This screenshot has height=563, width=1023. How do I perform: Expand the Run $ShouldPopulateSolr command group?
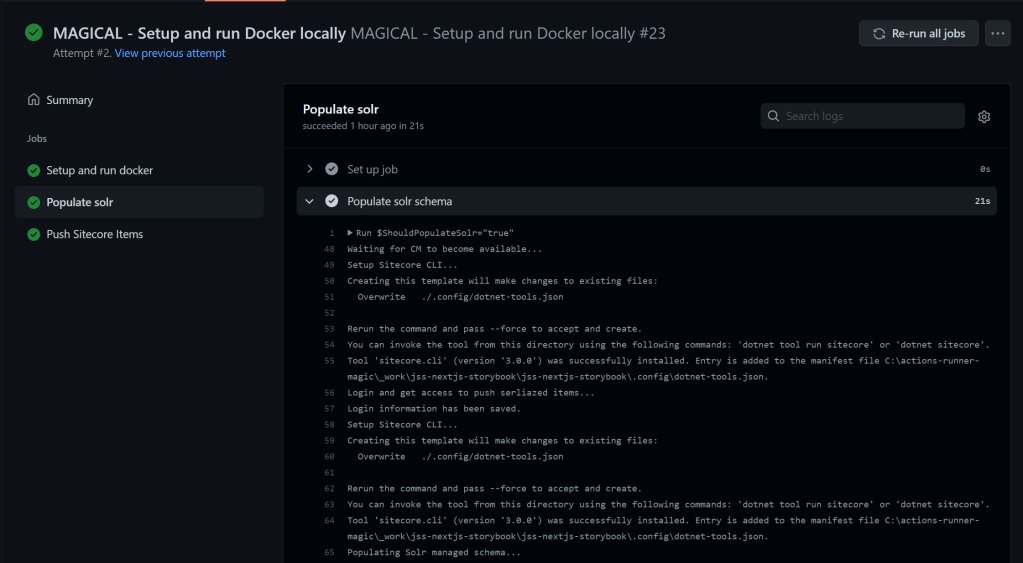tap(348, 233)
